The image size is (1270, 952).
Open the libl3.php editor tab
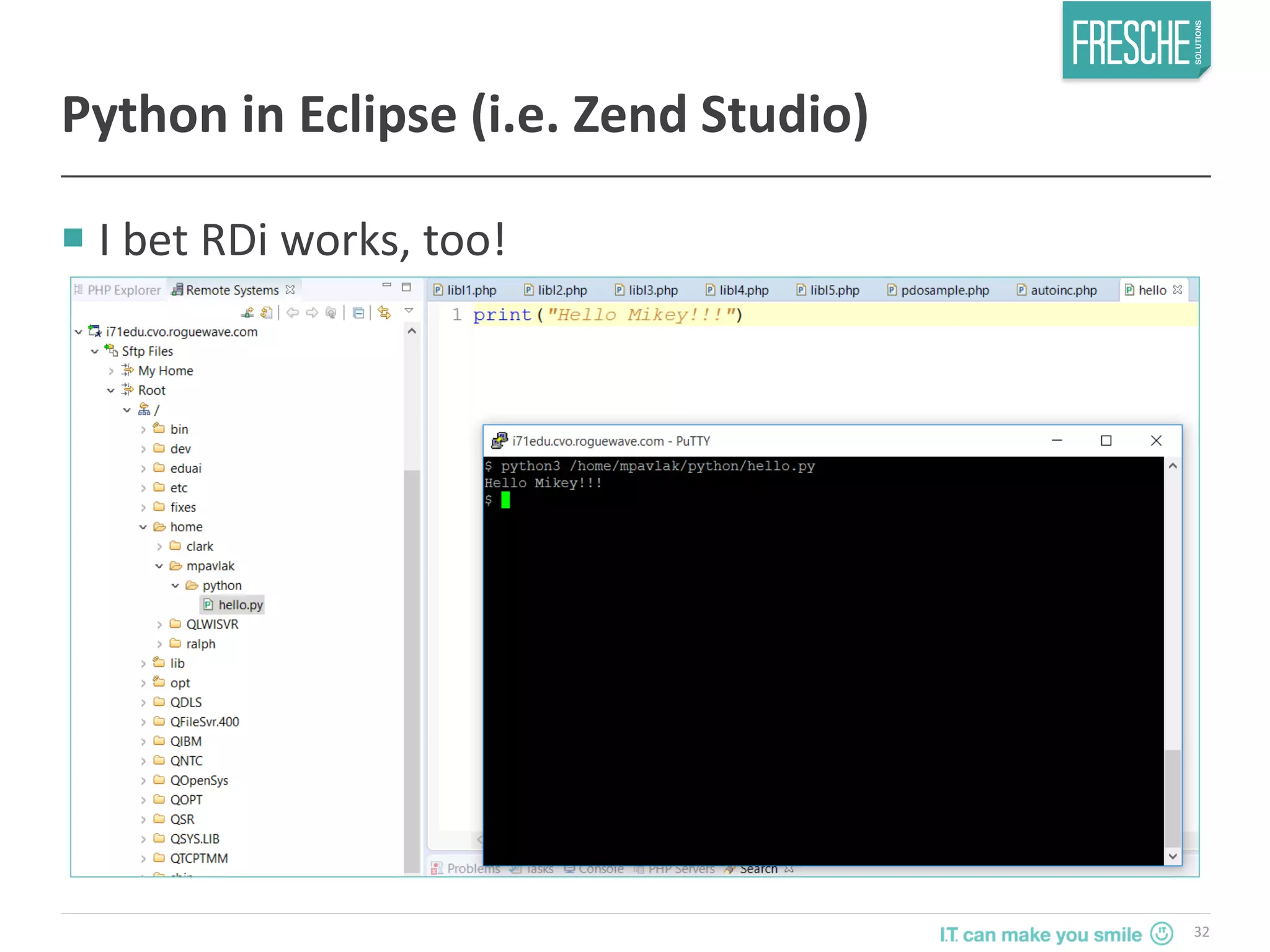(x=647, y=290)
